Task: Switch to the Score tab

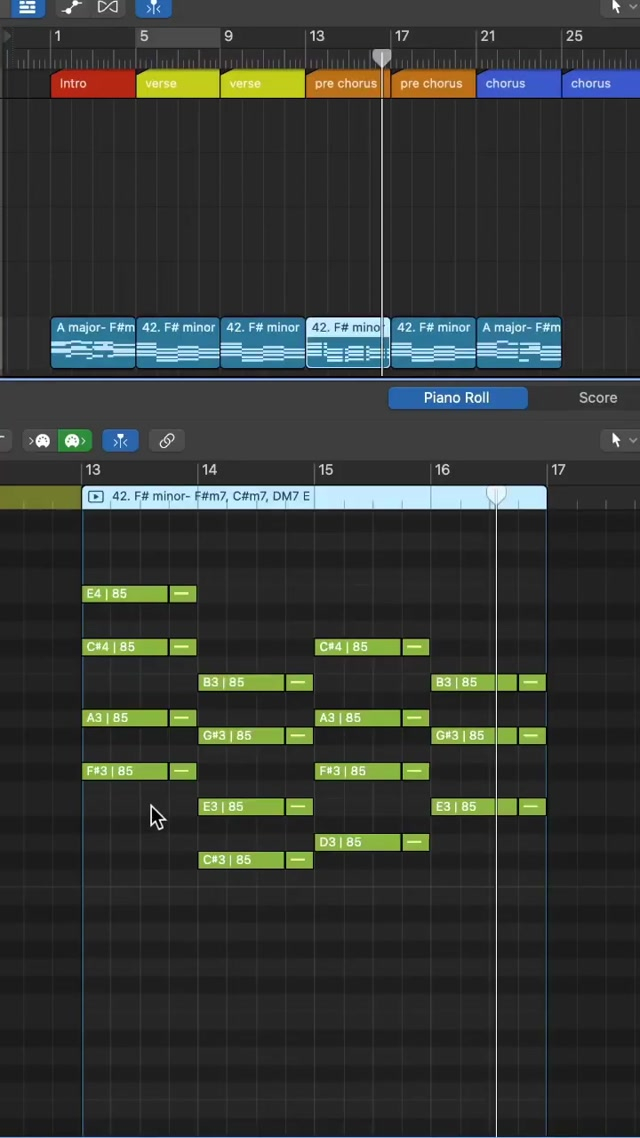Action: pos(597,398)
